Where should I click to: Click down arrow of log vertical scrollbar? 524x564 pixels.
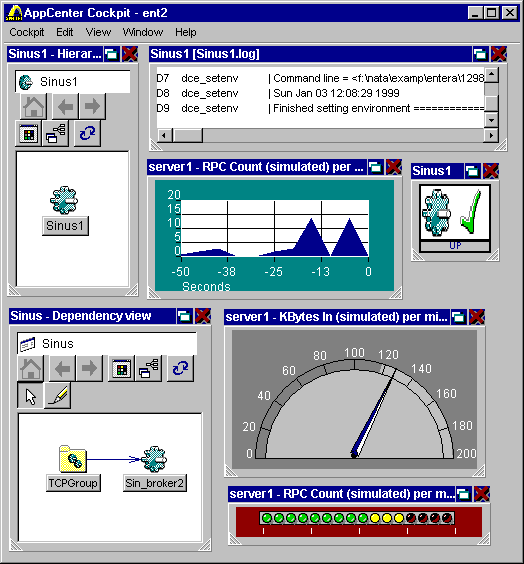[491, 120]
